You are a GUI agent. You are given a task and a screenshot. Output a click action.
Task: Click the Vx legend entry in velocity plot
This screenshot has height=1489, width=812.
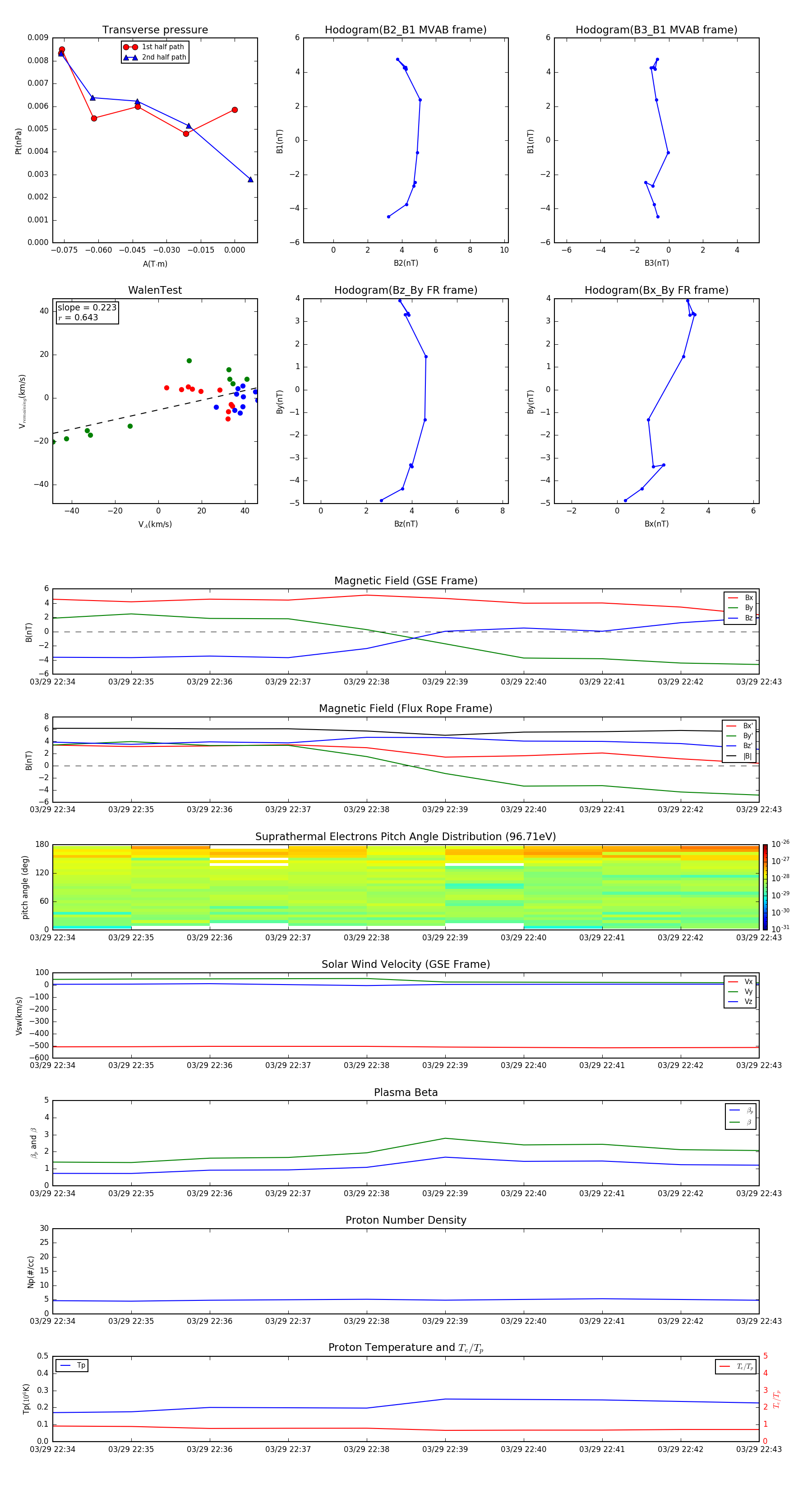pos(740,982)
